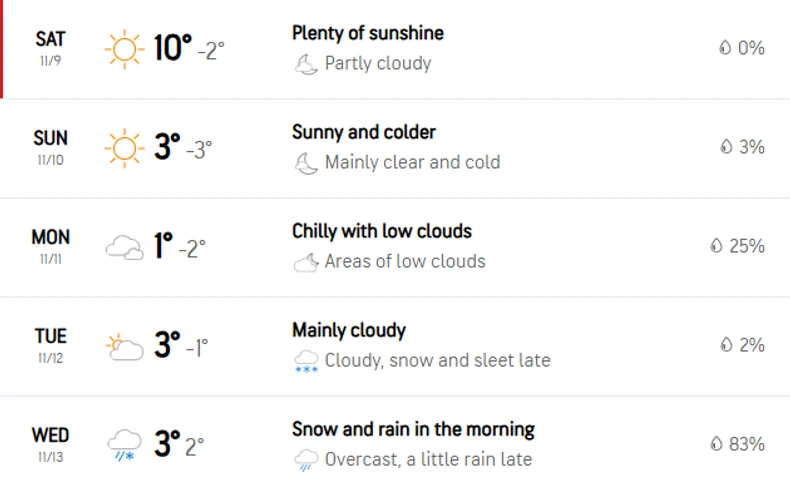The image size is (790, 494).
Task: Click Monday's cloudy weather icon
Action: tap(125, 247)
